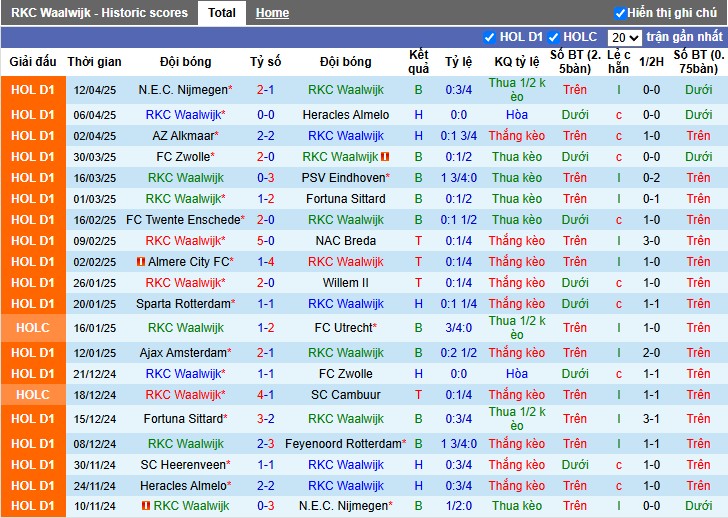This screenshot has height=518, width=728.
Task: Click the 1/2H column header
Action: click(x=651, y=62)
